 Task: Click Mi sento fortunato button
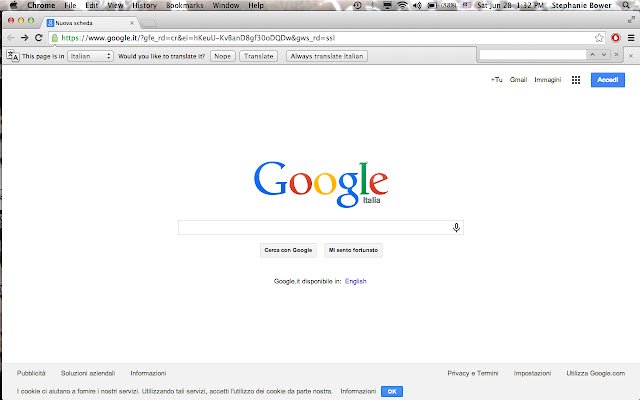click(x=353, y=250)
